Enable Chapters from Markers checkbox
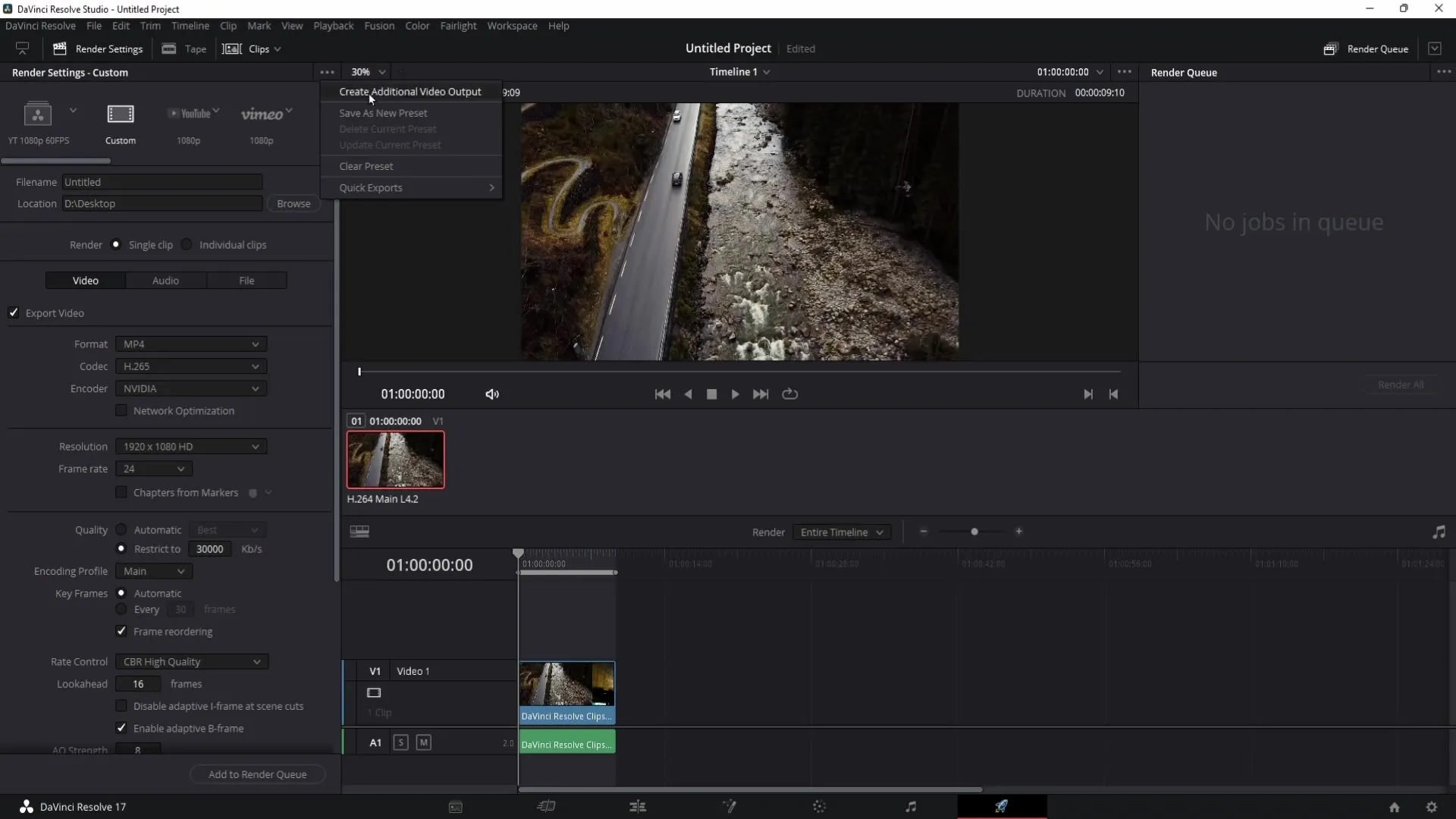1456x819 pixels. pos(121,493)
